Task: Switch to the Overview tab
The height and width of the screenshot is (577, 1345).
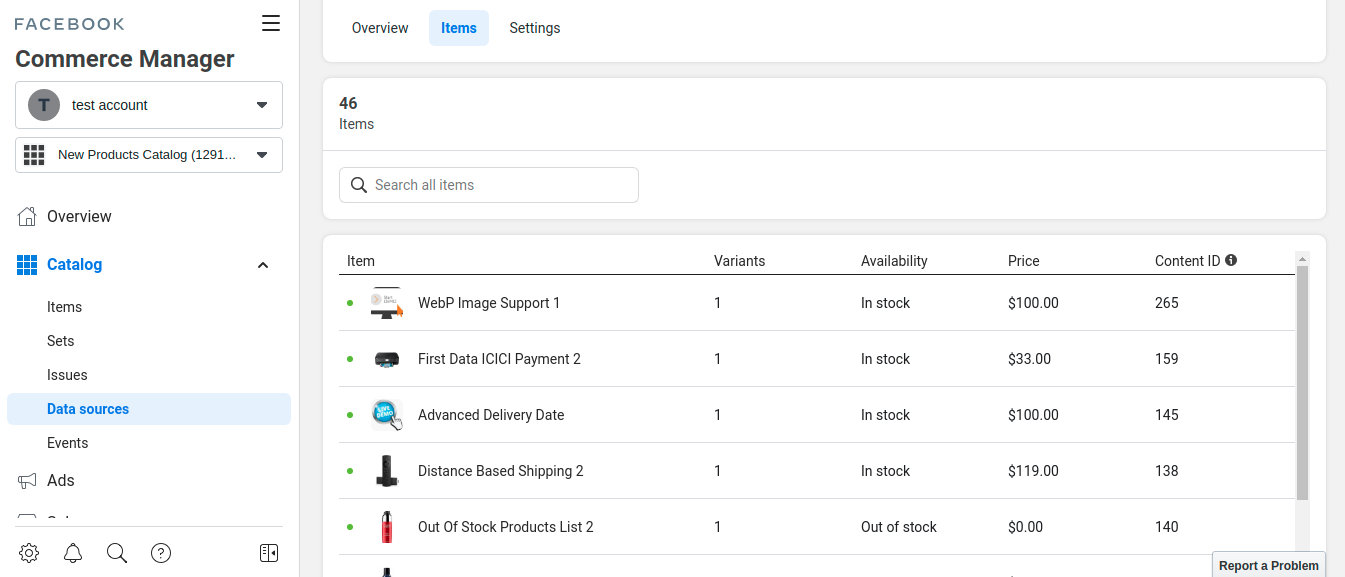Action: click(380, 28)
